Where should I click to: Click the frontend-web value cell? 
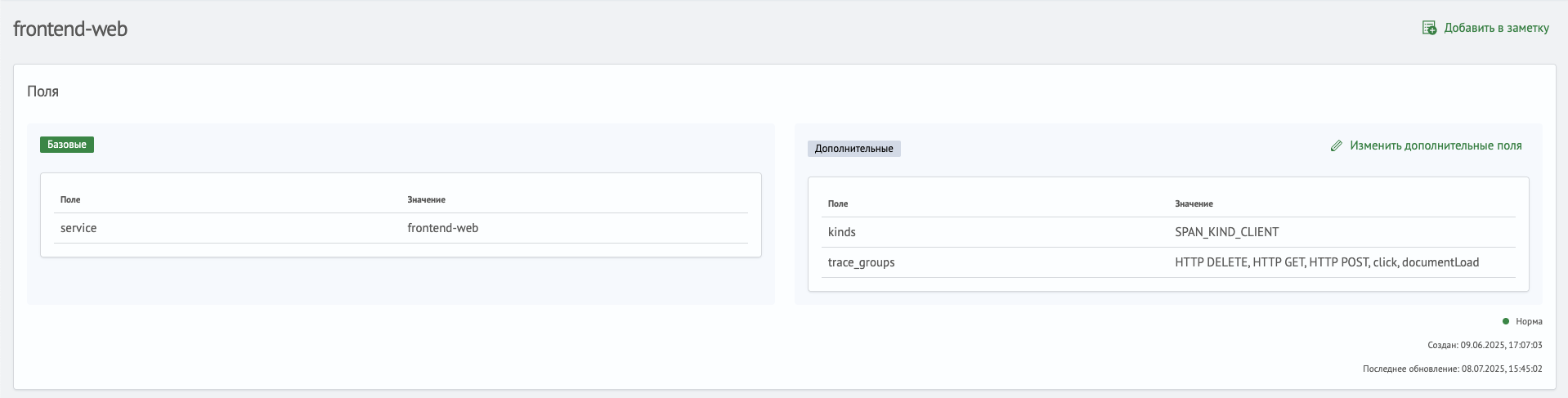tap(443, 228)
